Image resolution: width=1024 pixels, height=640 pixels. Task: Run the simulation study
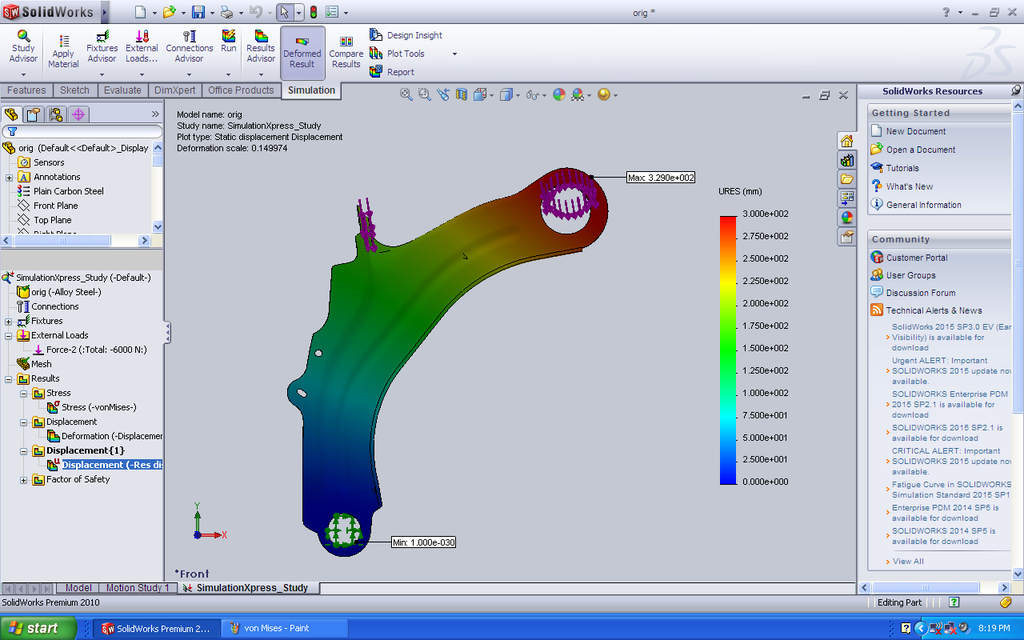[x=229, y=41]
